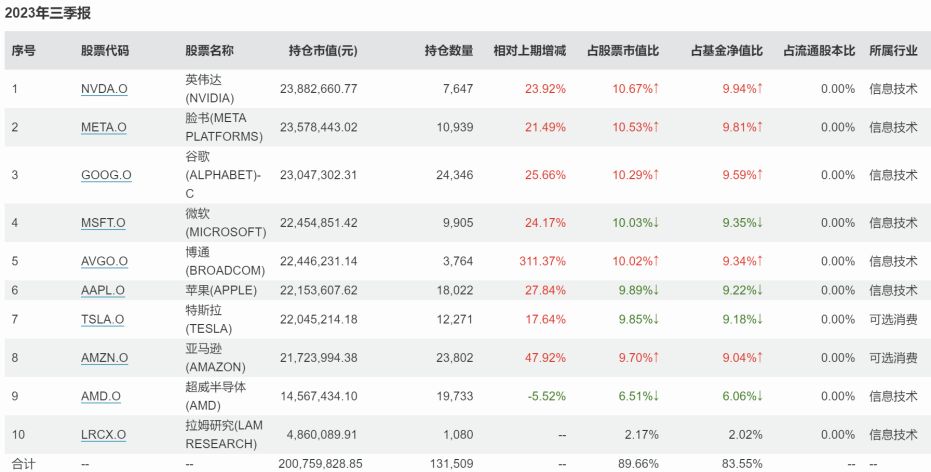Click the 脸书(META PLATFORMS) stock name
931x472 pixels.
point(224,128)
